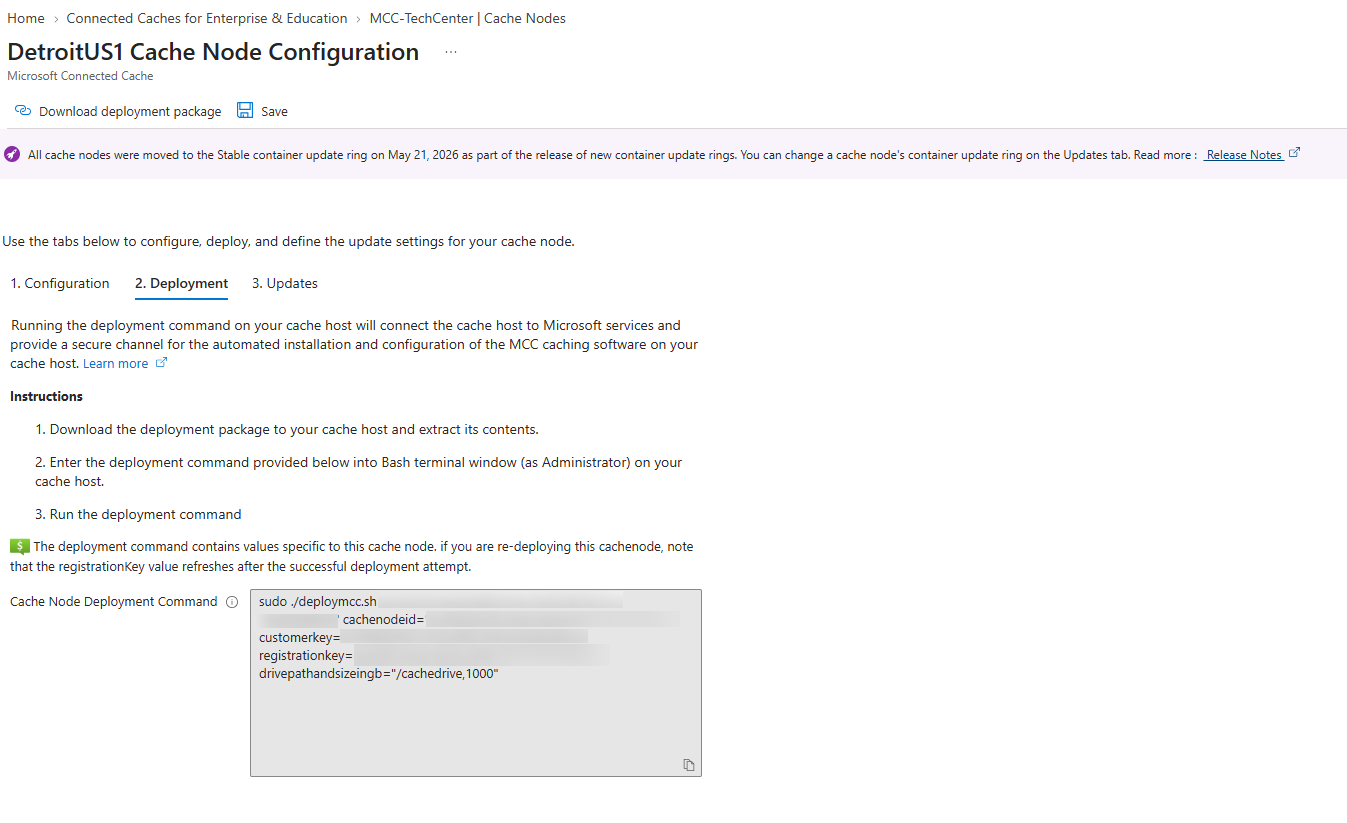Image resolution: width=1347 pixels, height=823 pixels.
Task: Click the info icon beside Cache Node Deployment Command
Action: [232, 602]
